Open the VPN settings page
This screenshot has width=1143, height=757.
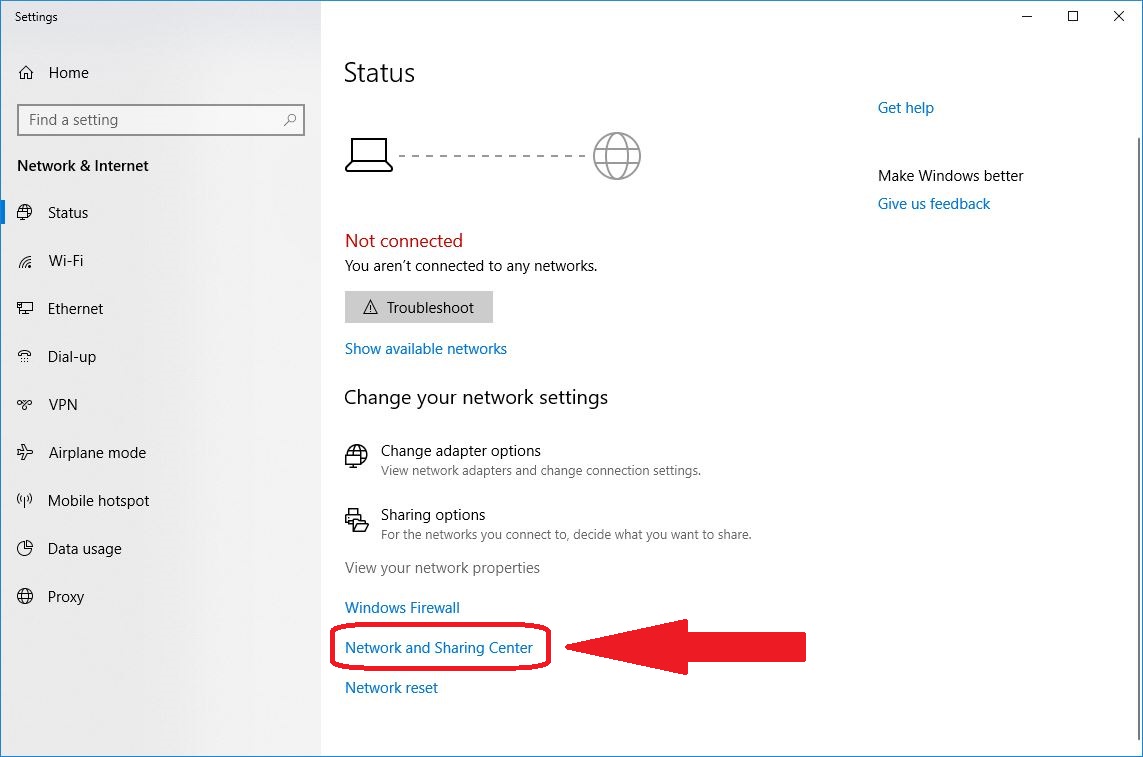[x=63, y=405]
